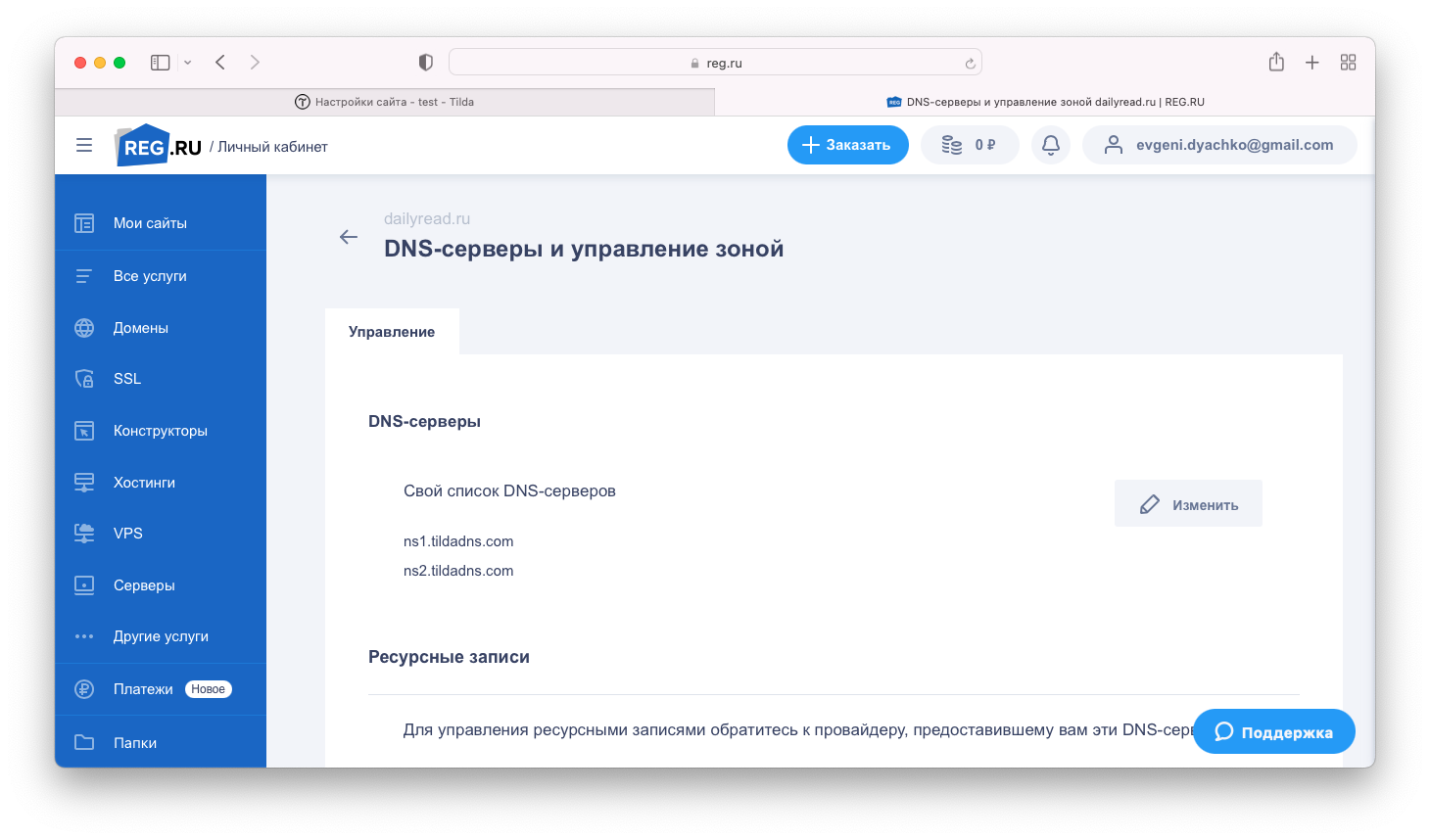The width and height of the screenshot is (1430, 840).
Task: Go forward in Safari history
Action: [255, 63]
